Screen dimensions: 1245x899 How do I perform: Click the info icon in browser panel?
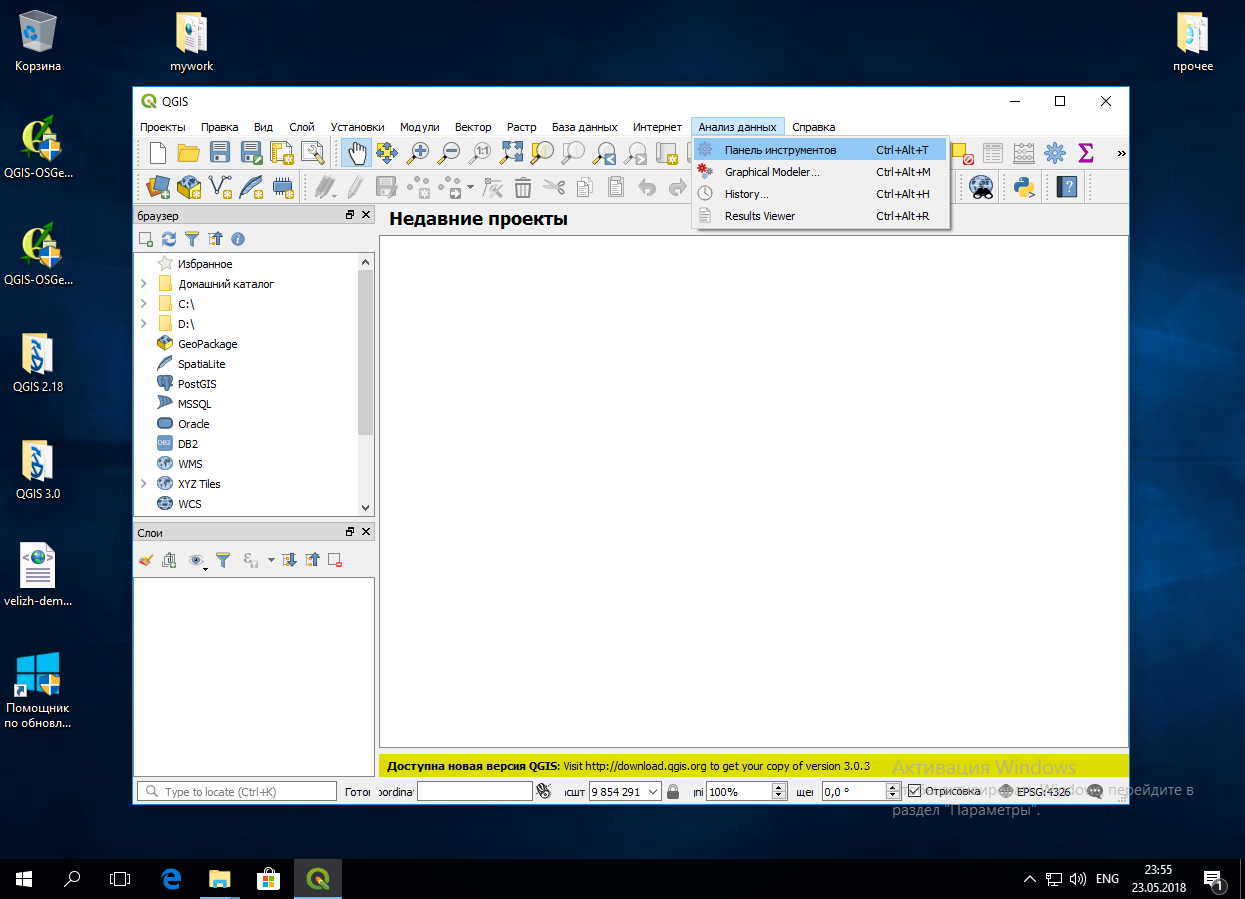click(238, 239)
